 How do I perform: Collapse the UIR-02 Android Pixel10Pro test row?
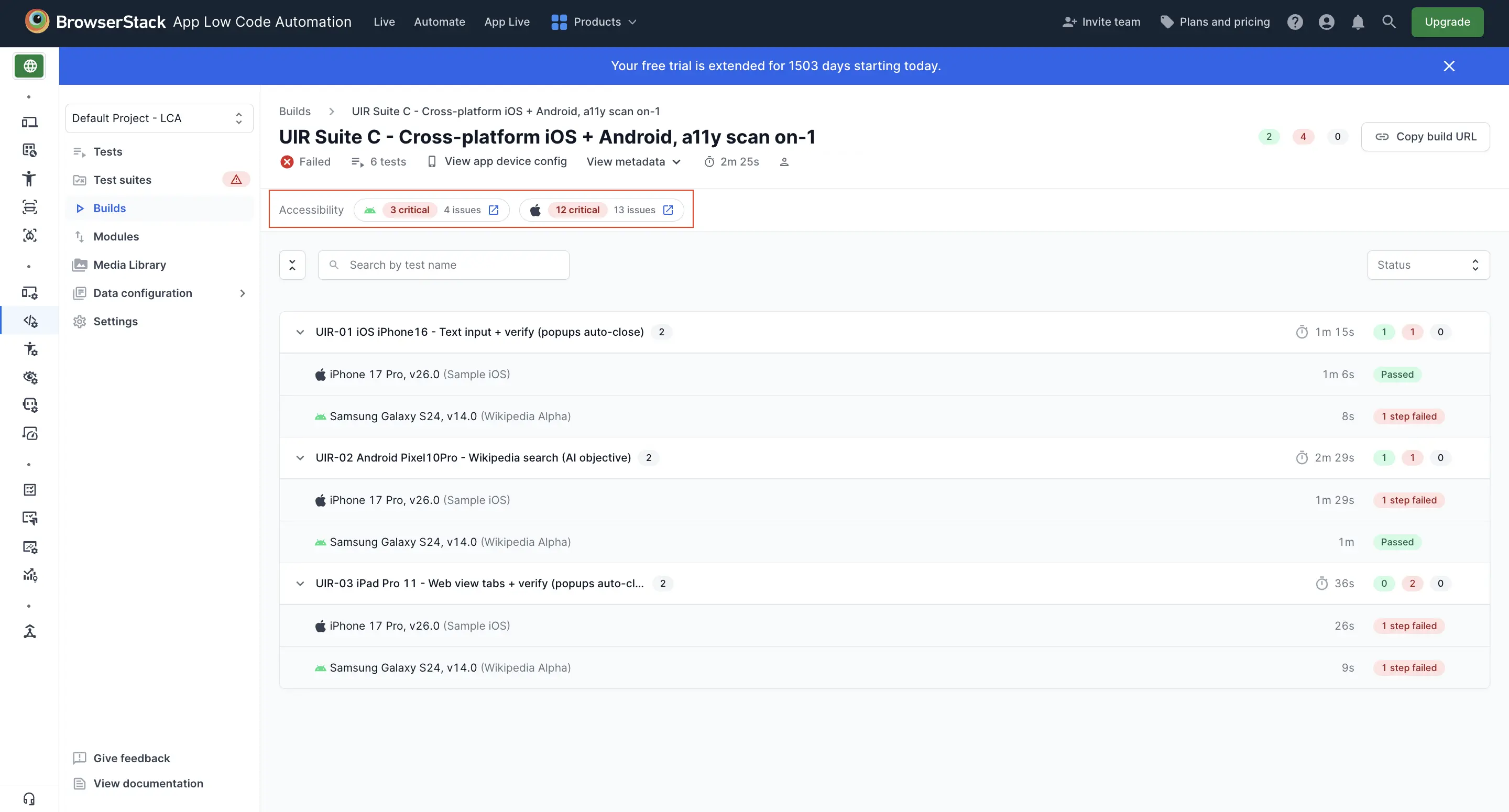[300, 457]
